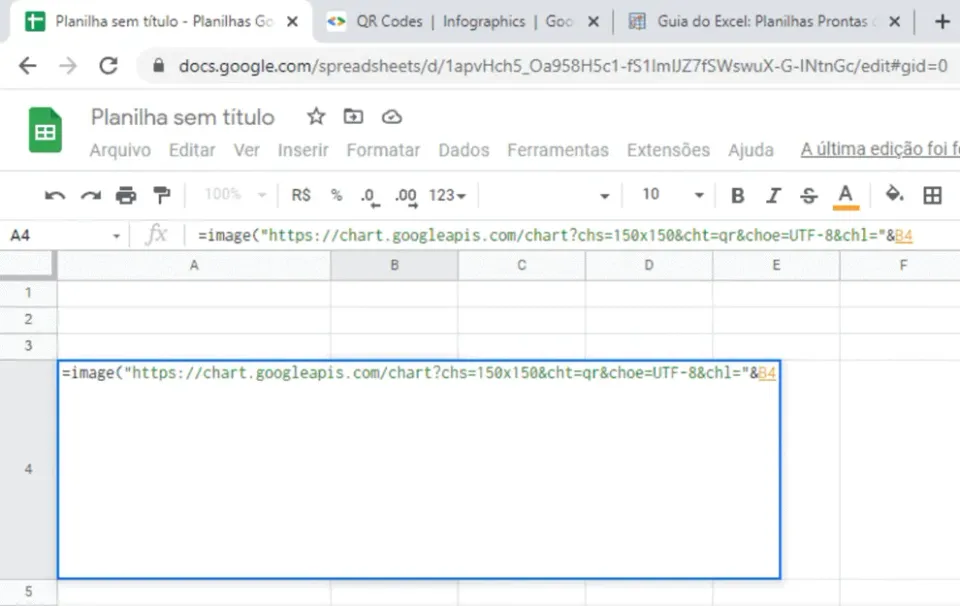Image resolution: width=960 pixels, height=606 pixels.
Task: Check cloud save status icon
Action: 392,116
